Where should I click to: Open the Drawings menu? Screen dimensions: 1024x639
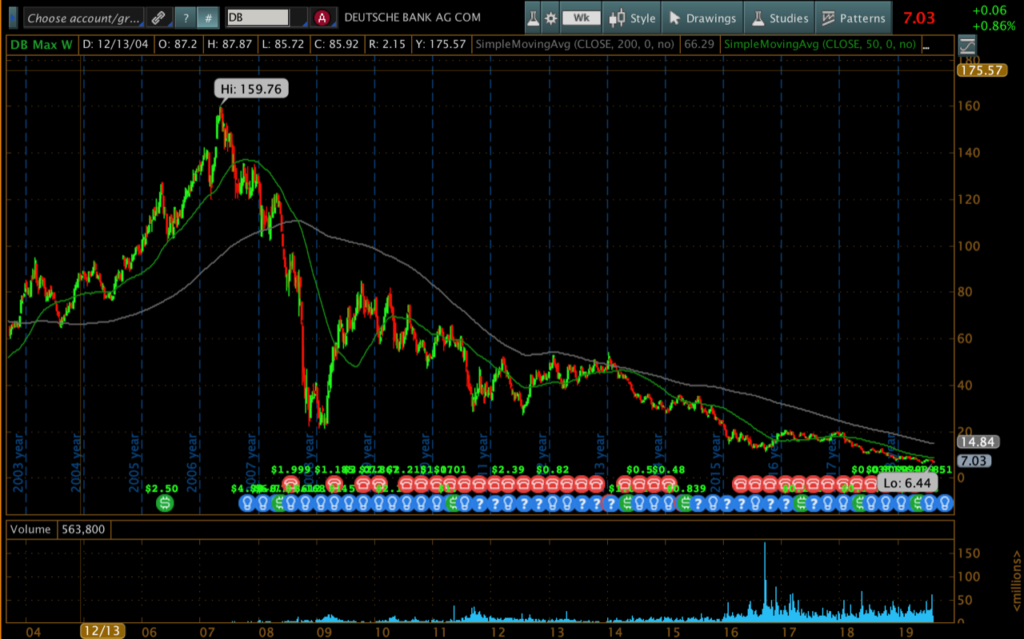pos(702,18)
